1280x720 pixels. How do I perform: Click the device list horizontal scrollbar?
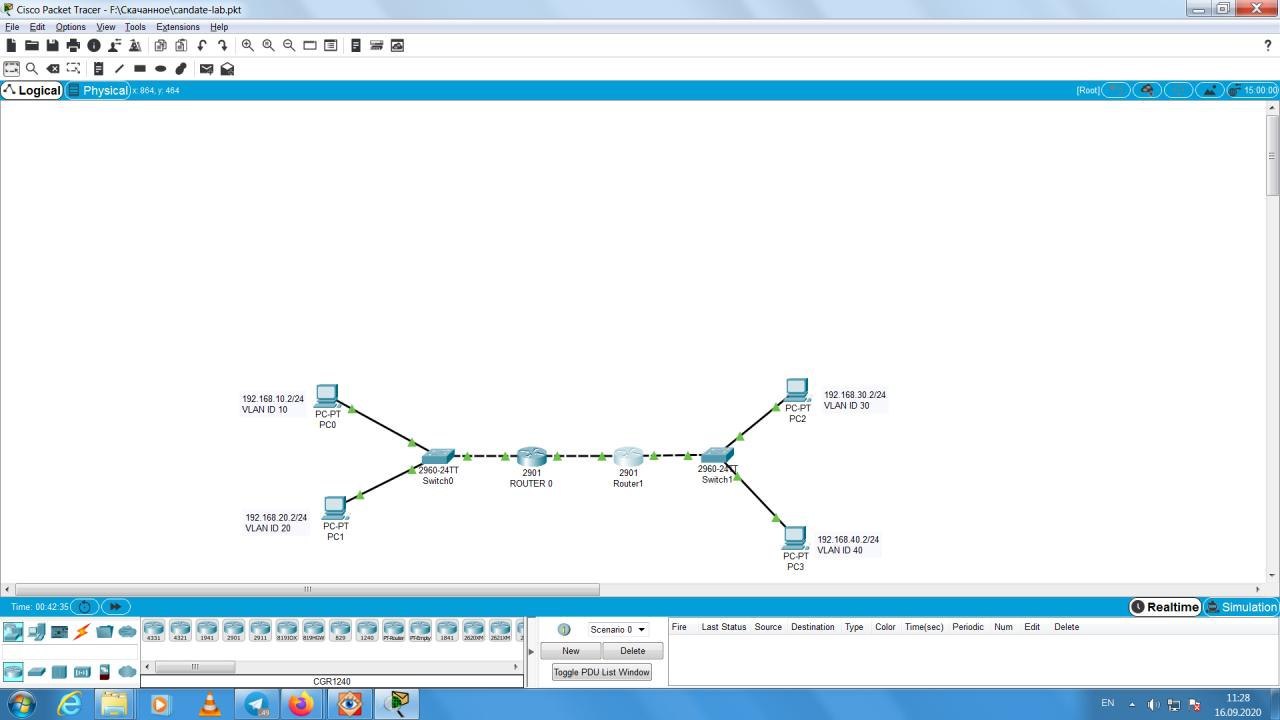pyautogui.click(x=195, y=667)
